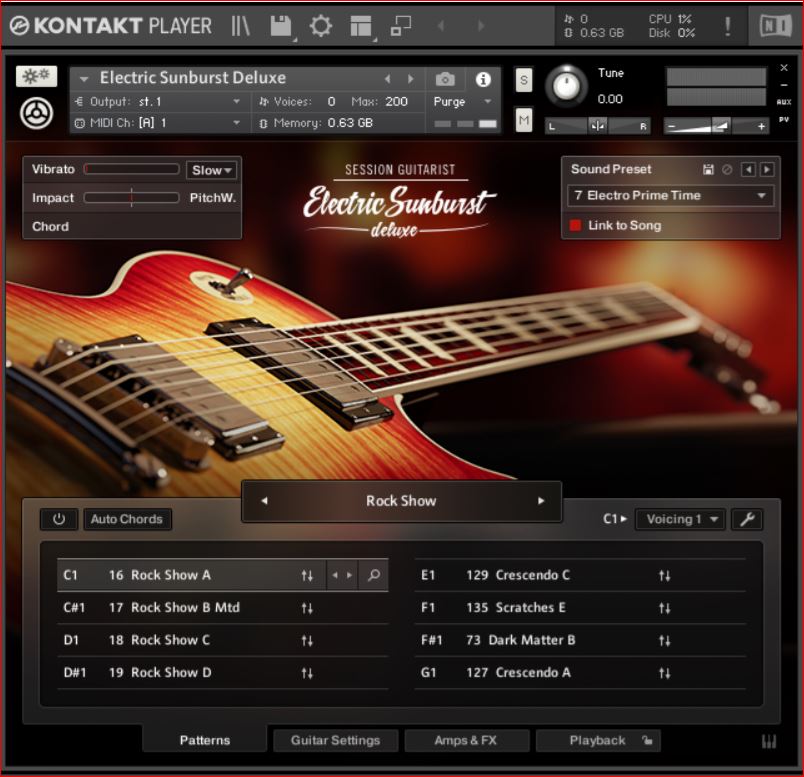Click the snowflake instrument options icon
Image resolution: width=804 pixels, height=777 pixels.
36,76
